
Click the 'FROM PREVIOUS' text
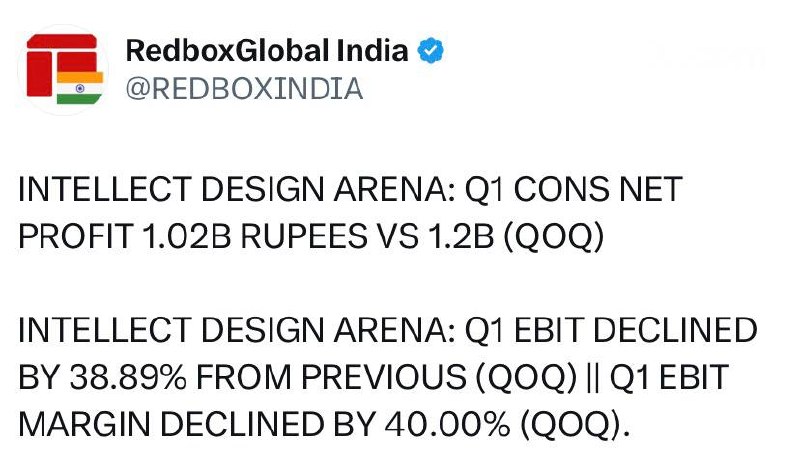331,378
